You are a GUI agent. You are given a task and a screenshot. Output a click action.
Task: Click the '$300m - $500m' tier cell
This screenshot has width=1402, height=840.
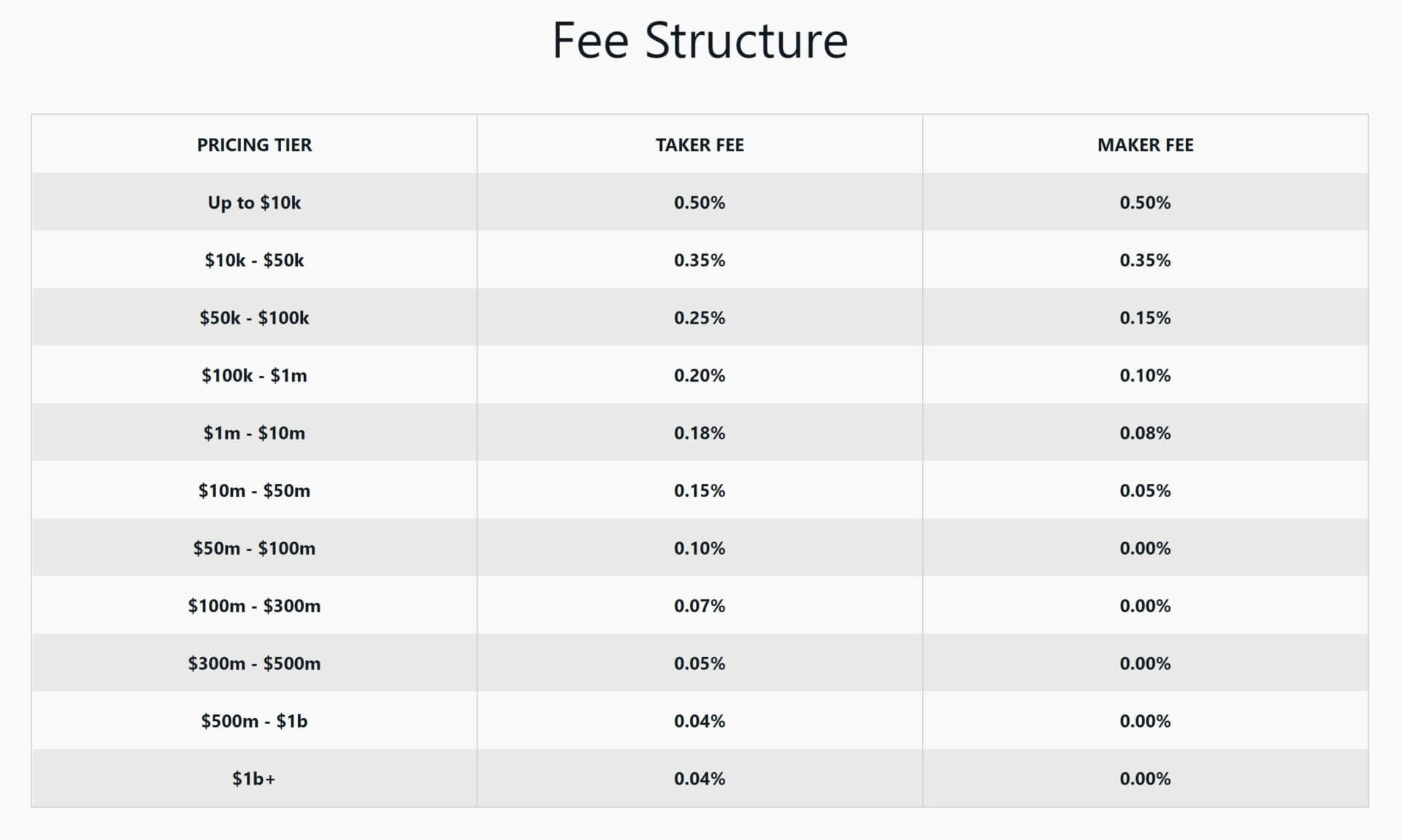click(x=254, y=663)
